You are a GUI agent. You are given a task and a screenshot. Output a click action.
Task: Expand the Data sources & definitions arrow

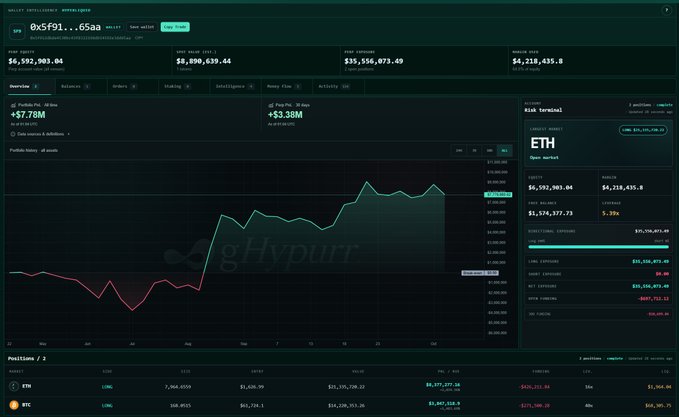click(x=68, y=134)
